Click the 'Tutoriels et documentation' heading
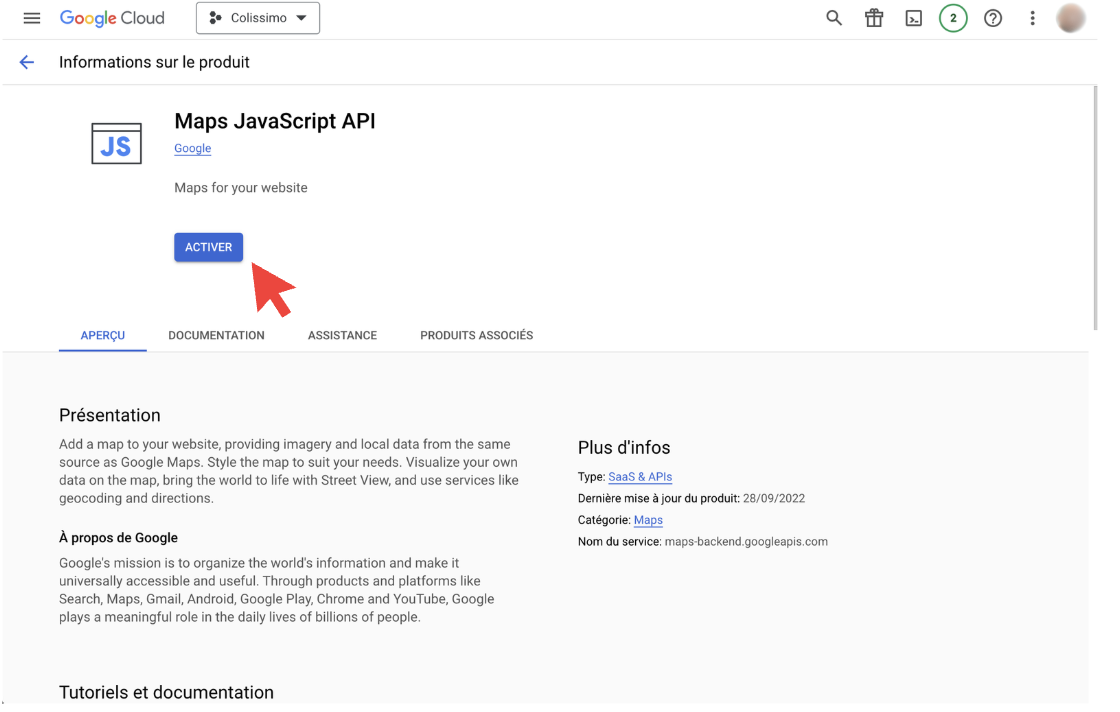Screen dimensions: 1120x712 [x=166, y=692]
